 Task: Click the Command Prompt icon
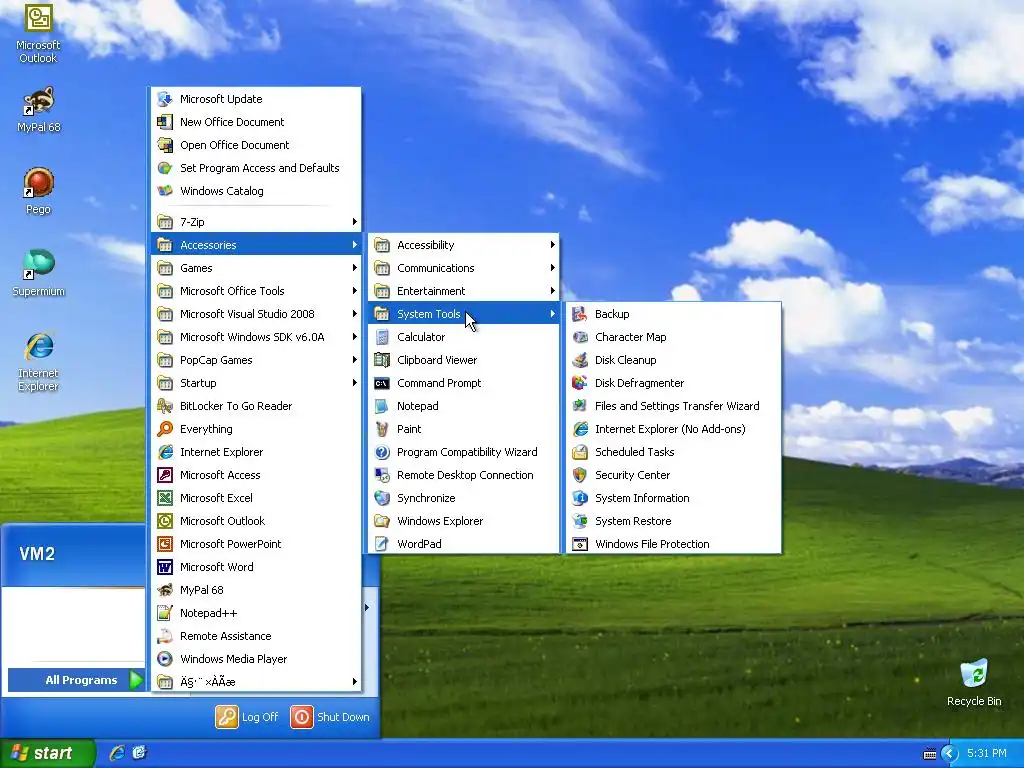382,383
